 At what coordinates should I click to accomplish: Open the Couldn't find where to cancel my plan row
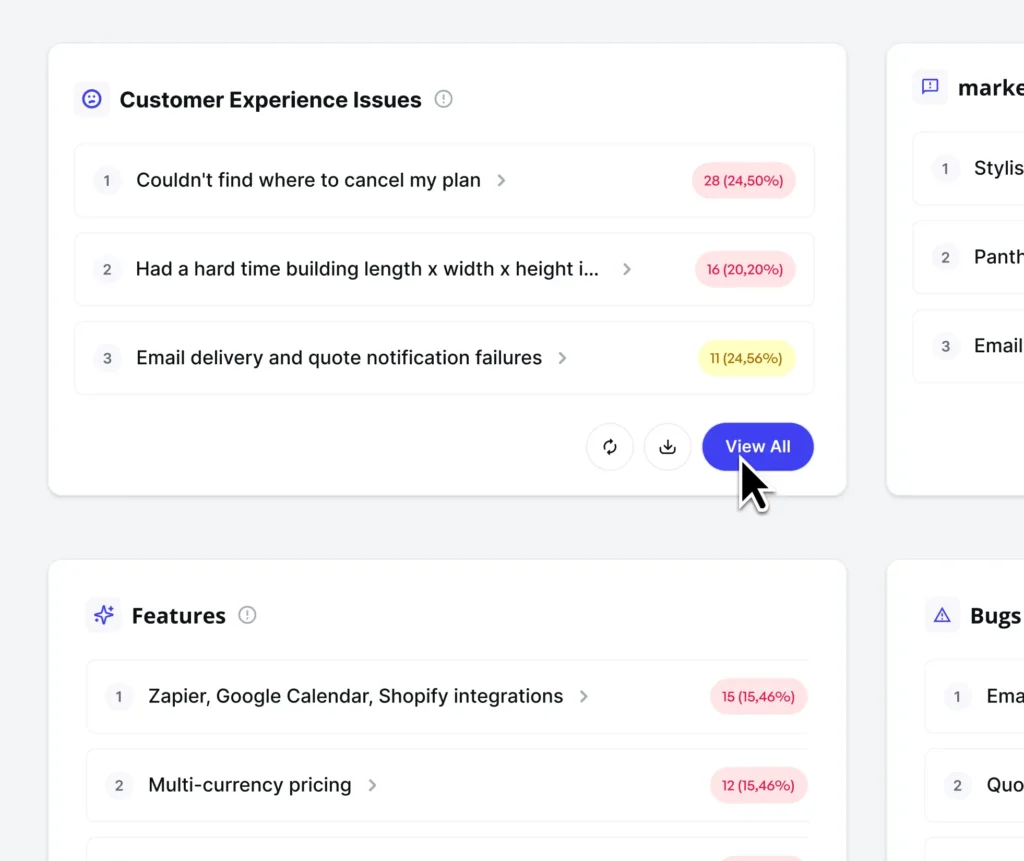tap(444, 180)
